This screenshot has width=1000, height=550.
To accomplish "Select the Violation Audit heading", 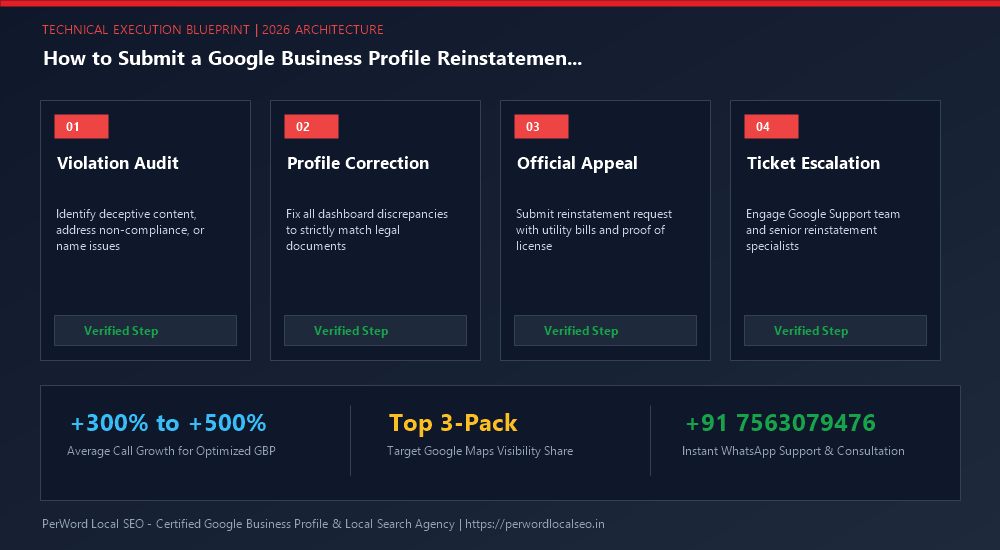I will coord(117,163).
